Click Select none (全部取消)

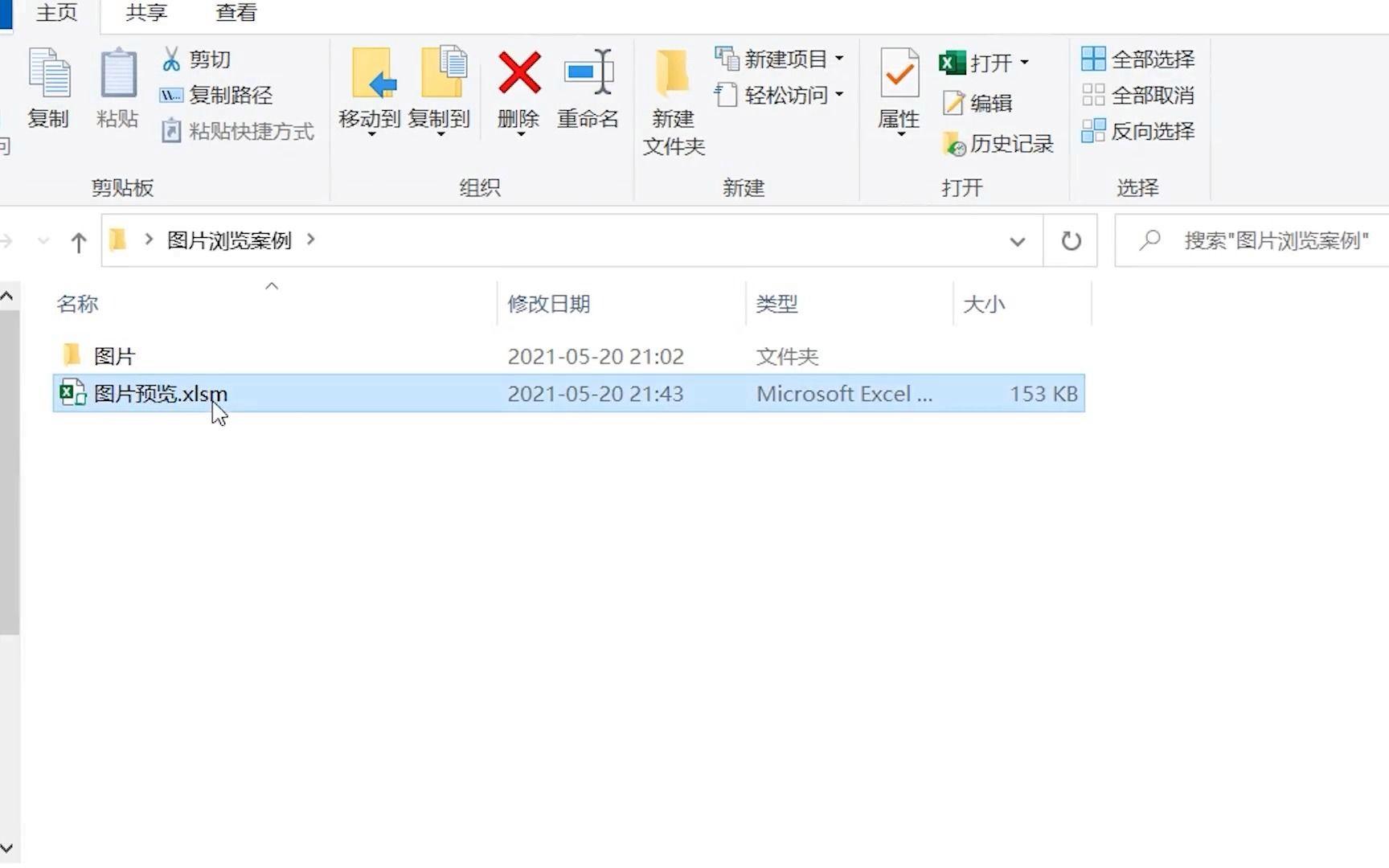pos(1138,95)
